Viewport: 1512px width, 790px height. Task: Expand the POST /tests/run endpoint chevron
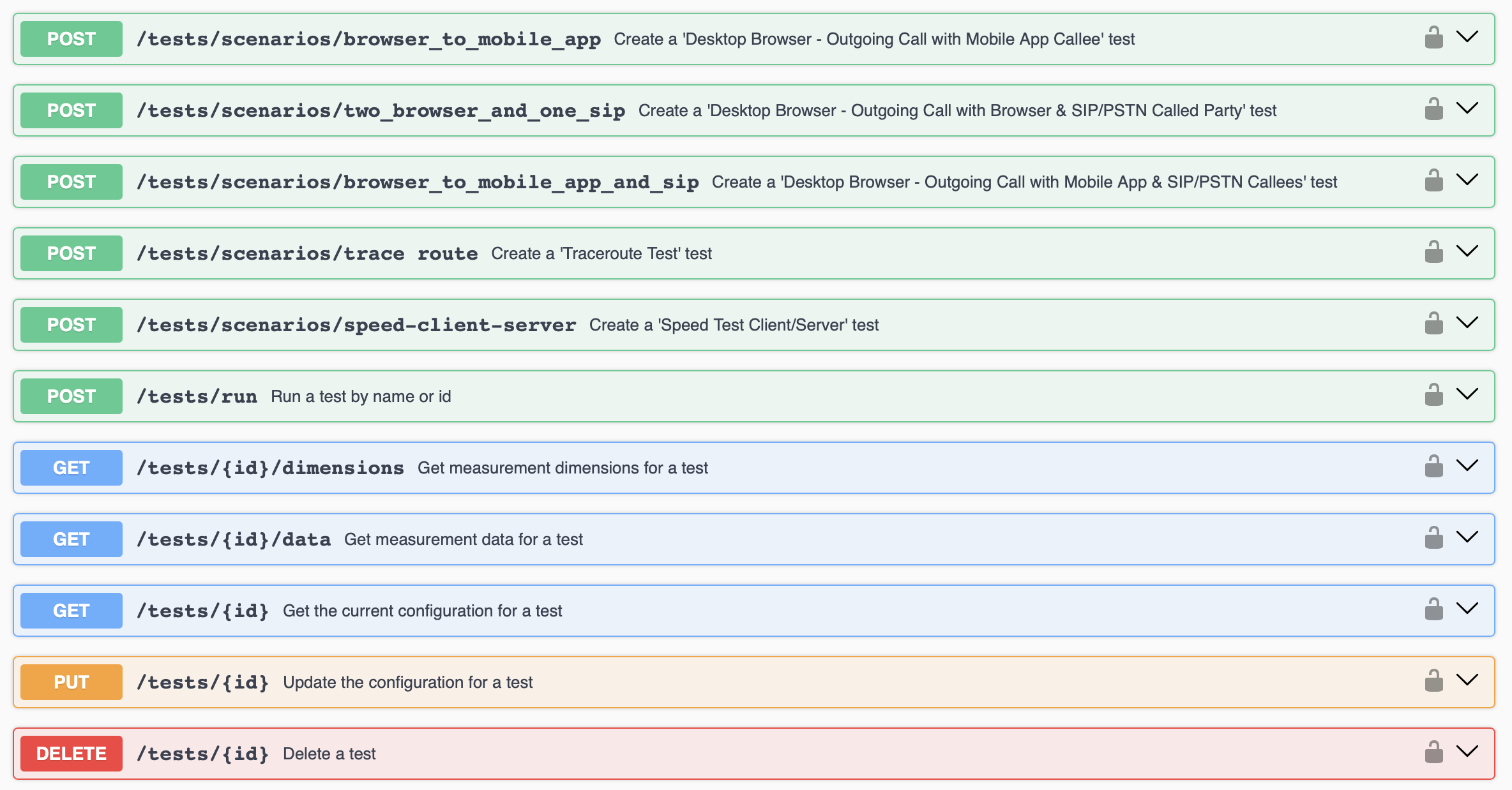[1469, 394]
